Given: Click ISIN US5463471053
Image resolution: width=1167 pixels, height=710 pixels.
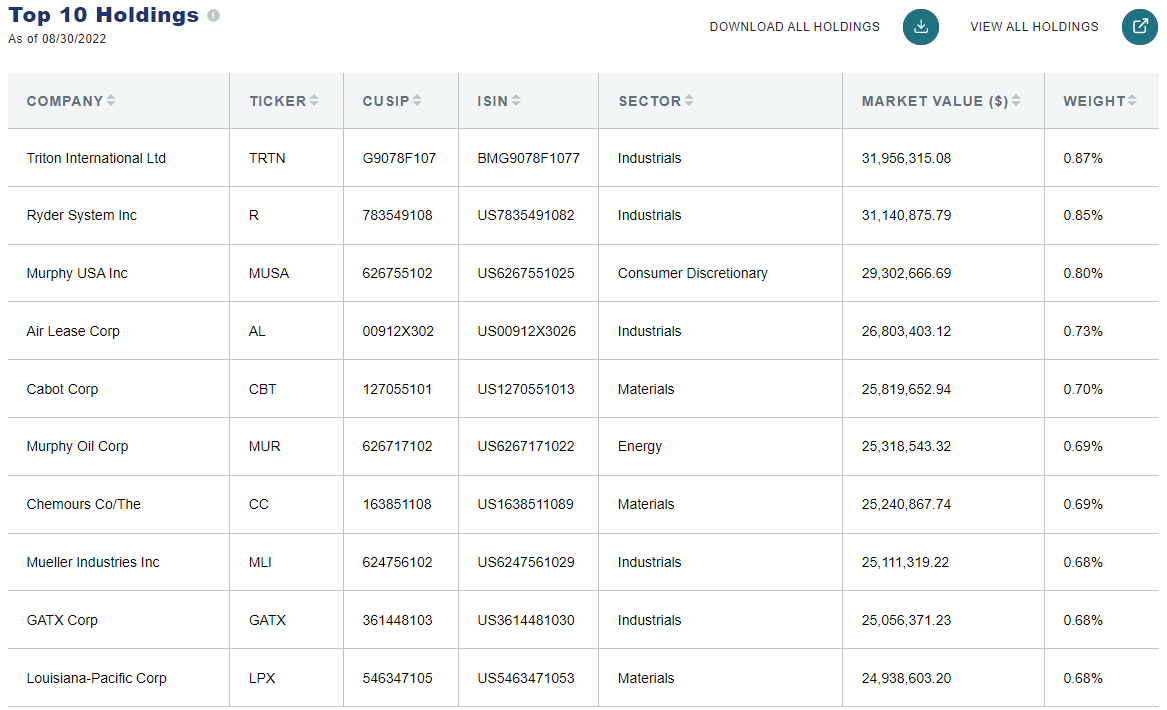Looking at the screenshot, I should (x=526, y=679).
